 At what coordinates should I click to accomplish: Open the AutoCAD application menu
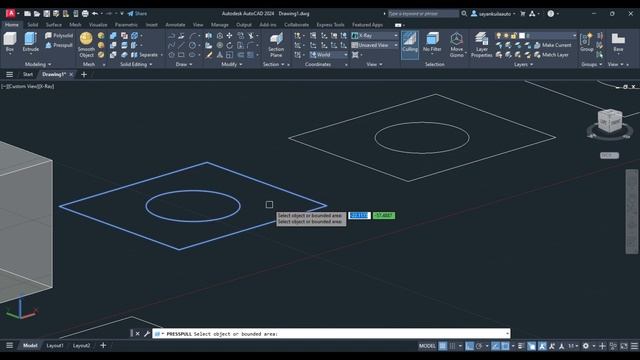click(x=11, y=13)
